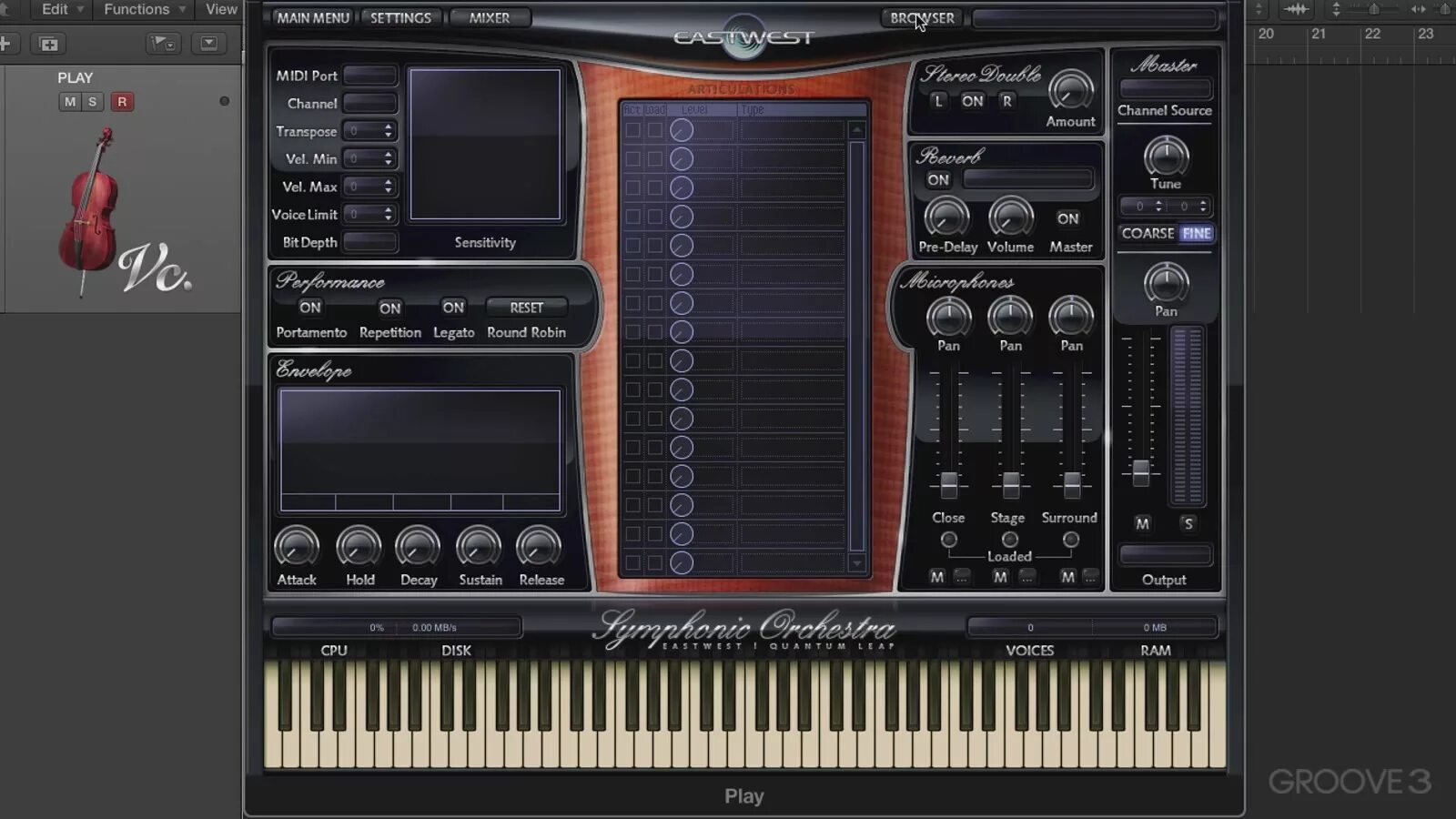The height and width of the screenshot is (819, 1456).
Task: Click the Close microphone fader
Action: coord(948,484)
